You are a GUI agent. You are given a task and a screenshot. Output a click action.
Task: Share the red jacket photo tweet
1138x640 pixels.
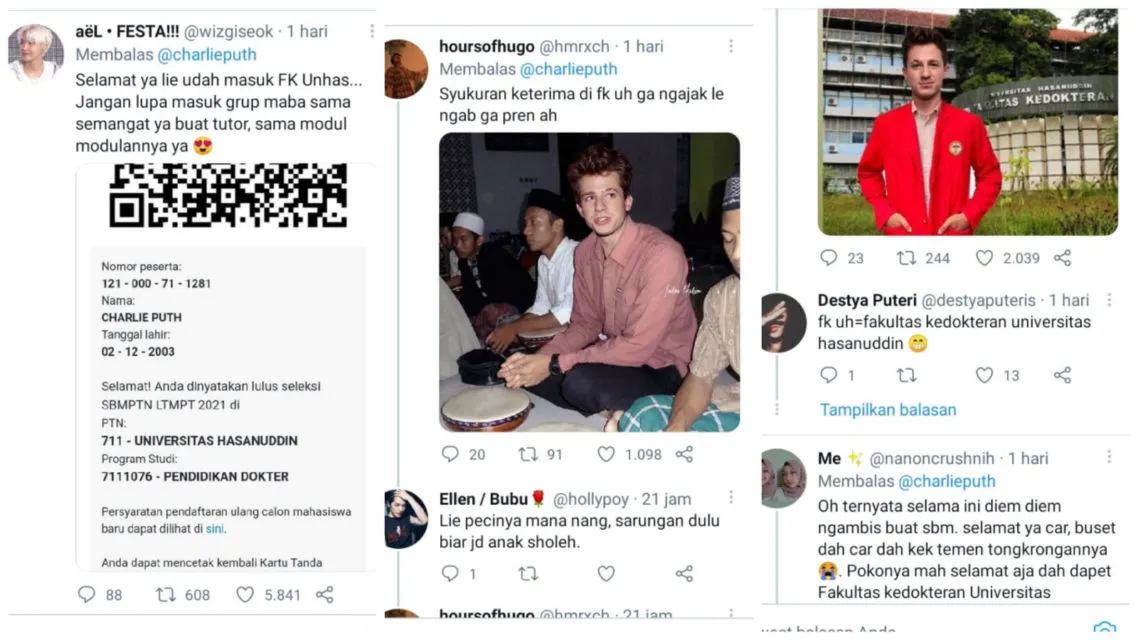1063,258
